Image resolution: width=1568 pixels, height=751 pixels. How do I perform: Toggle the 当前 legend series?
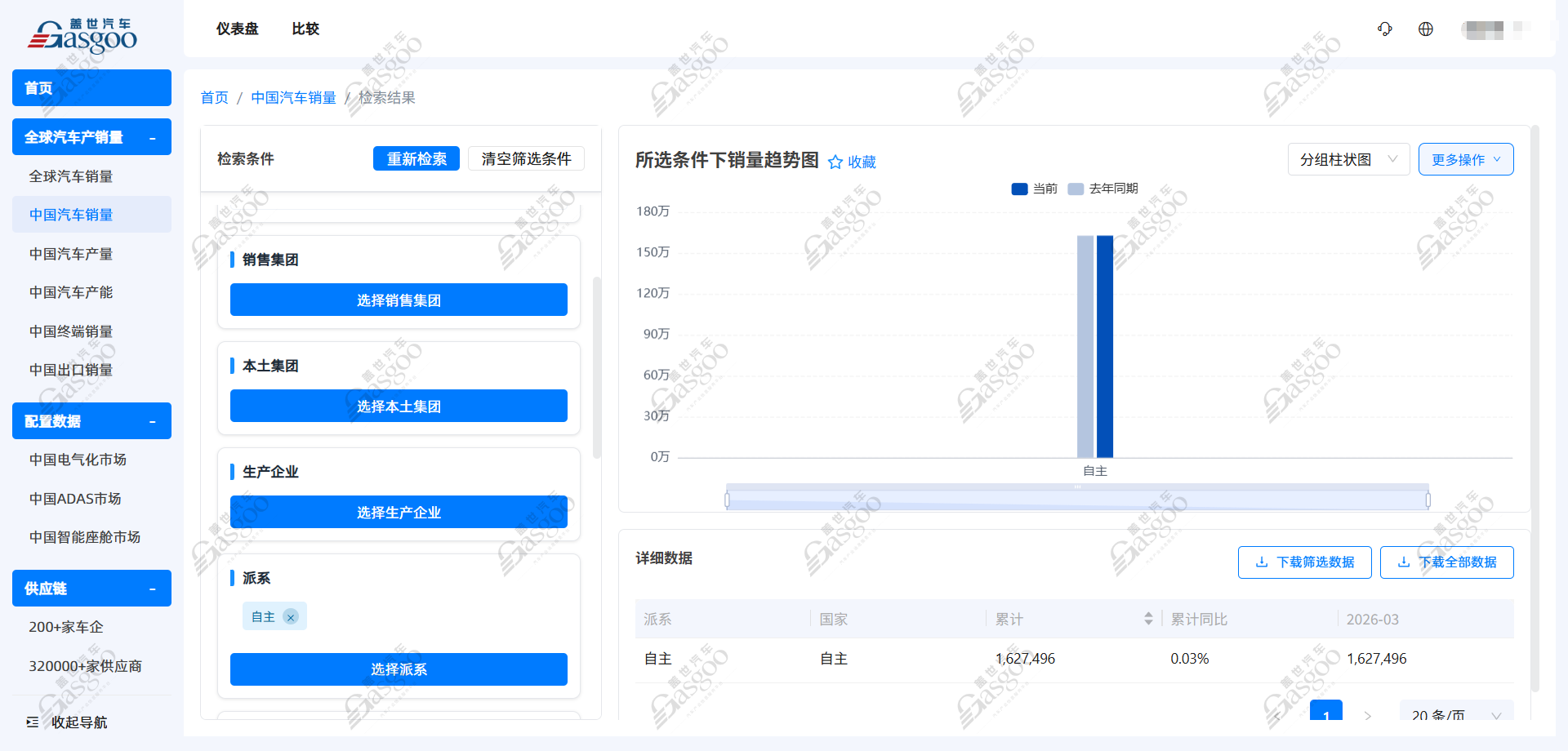point(1034,189)
